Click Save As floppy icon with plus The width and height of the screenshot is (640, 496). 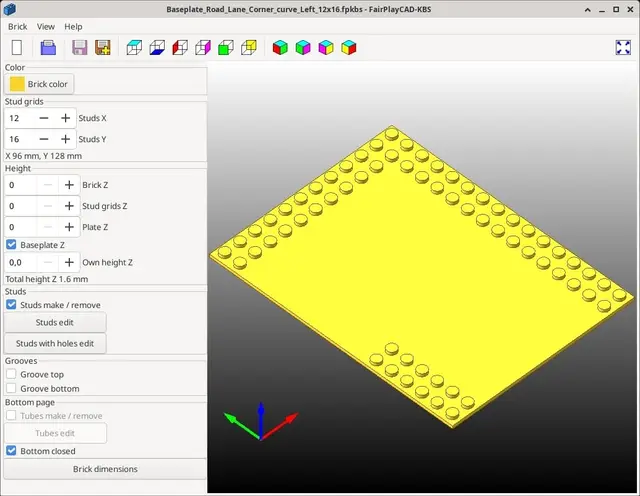[103, 47]
